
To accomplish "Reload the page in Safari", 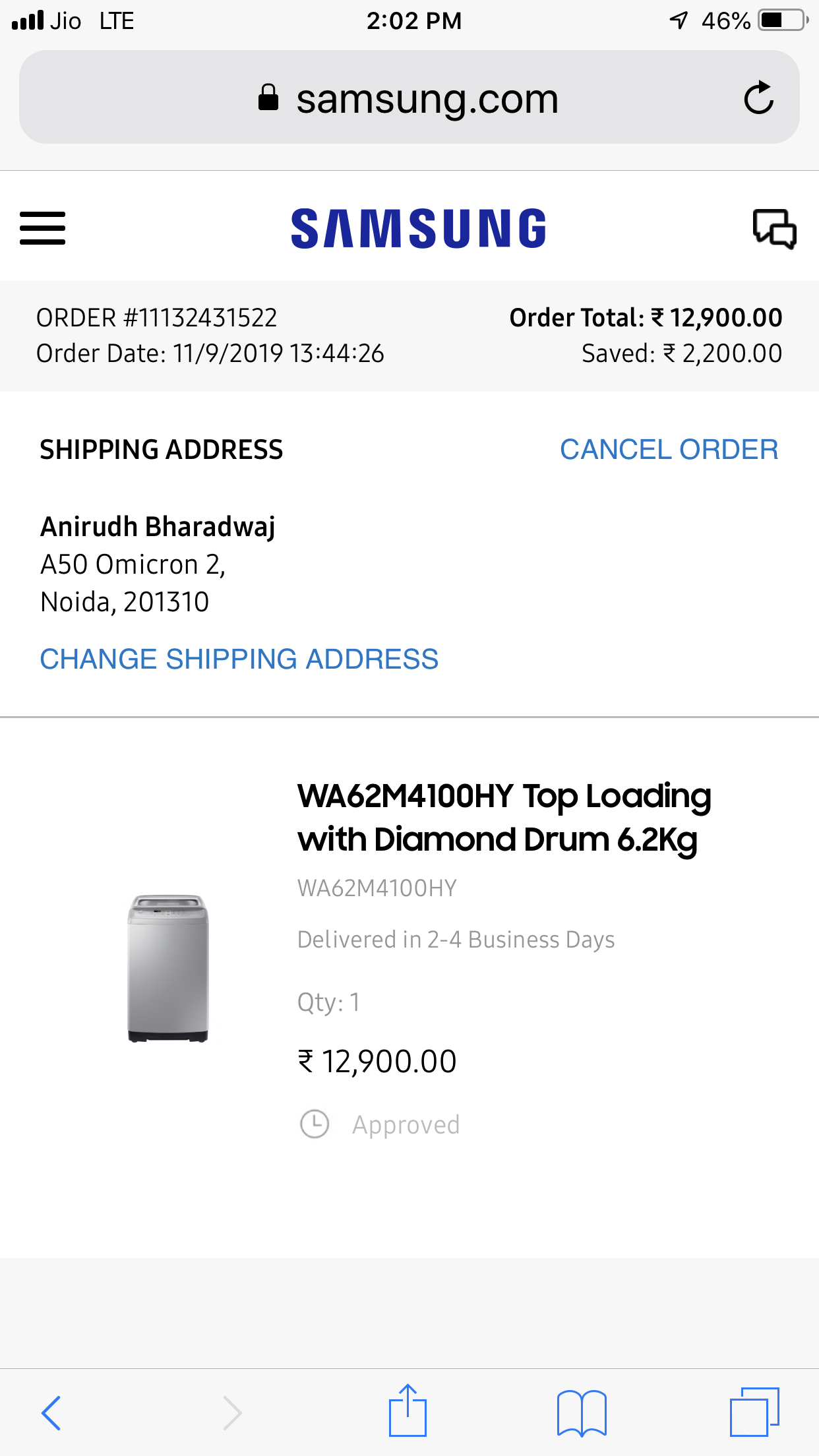I will point(758,98).
